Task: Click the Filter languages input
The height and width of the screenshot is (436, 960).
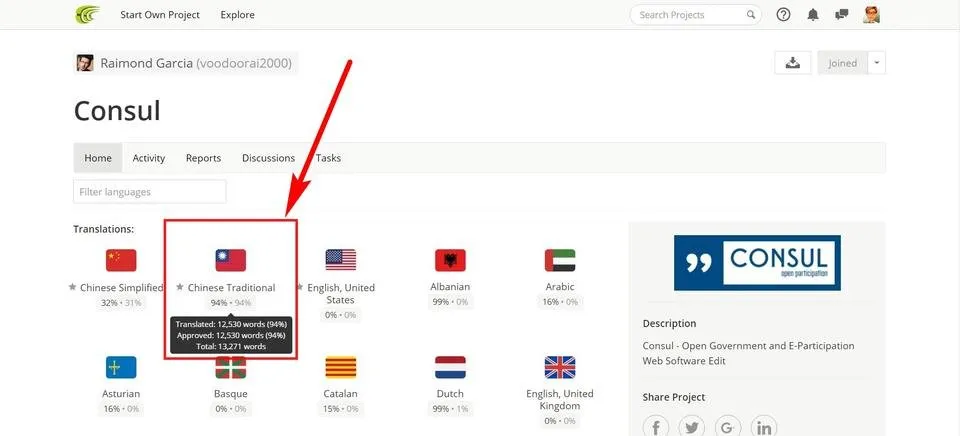Action: (x=149, y=192)
